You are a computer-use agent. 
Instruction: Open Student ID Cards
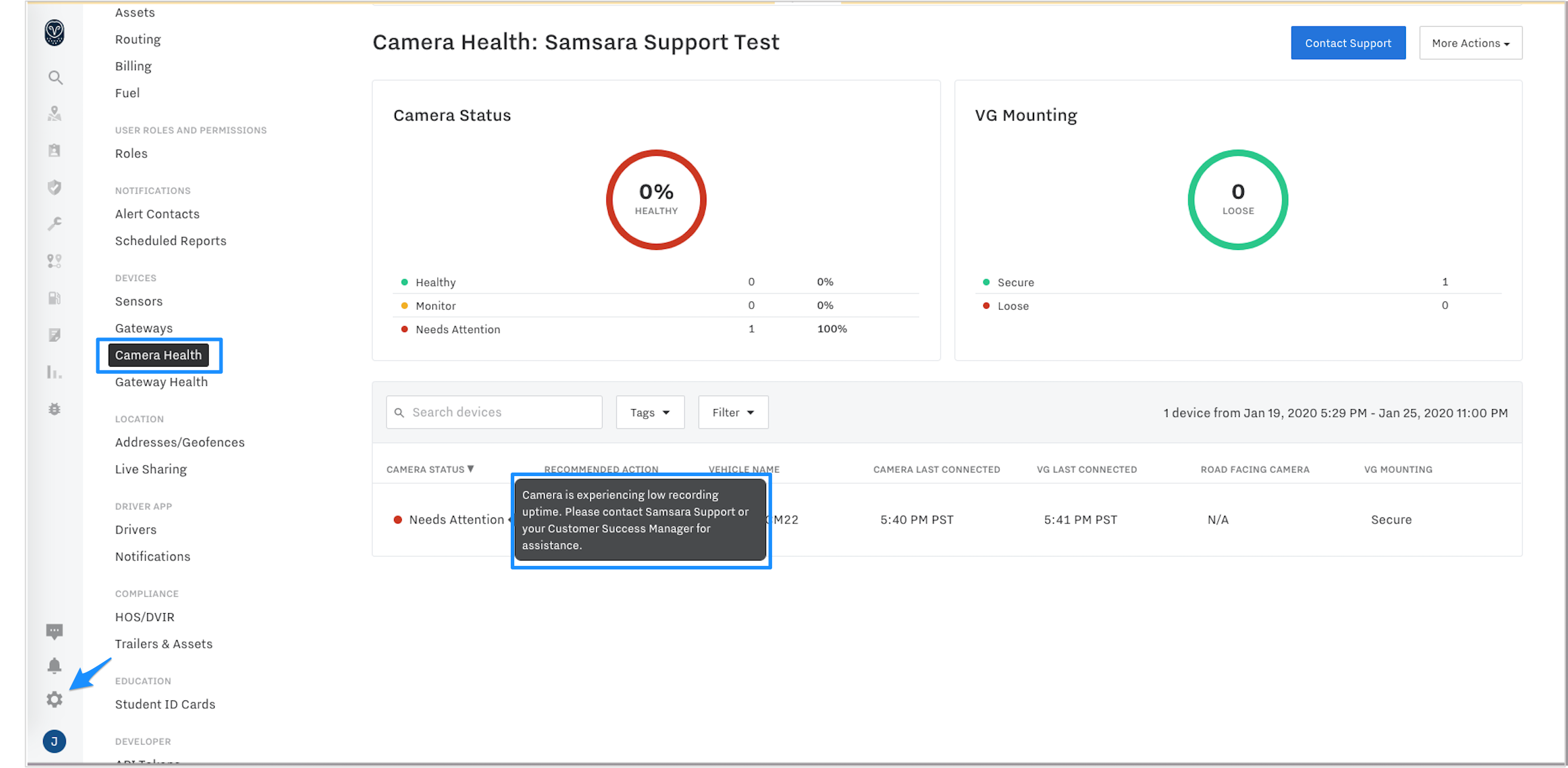point(166,704)
